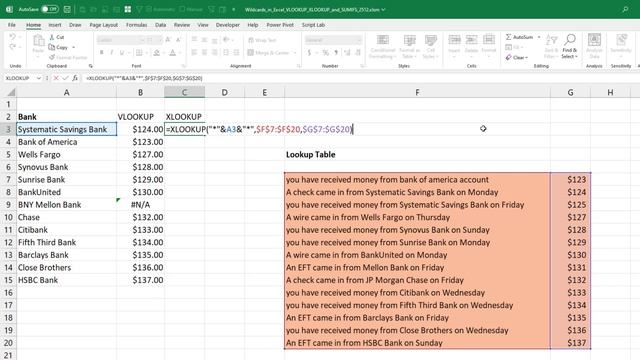Open the Copy options dropdown arrow
The height and width of the screenshot is (360, 640).
click(73, 47)
